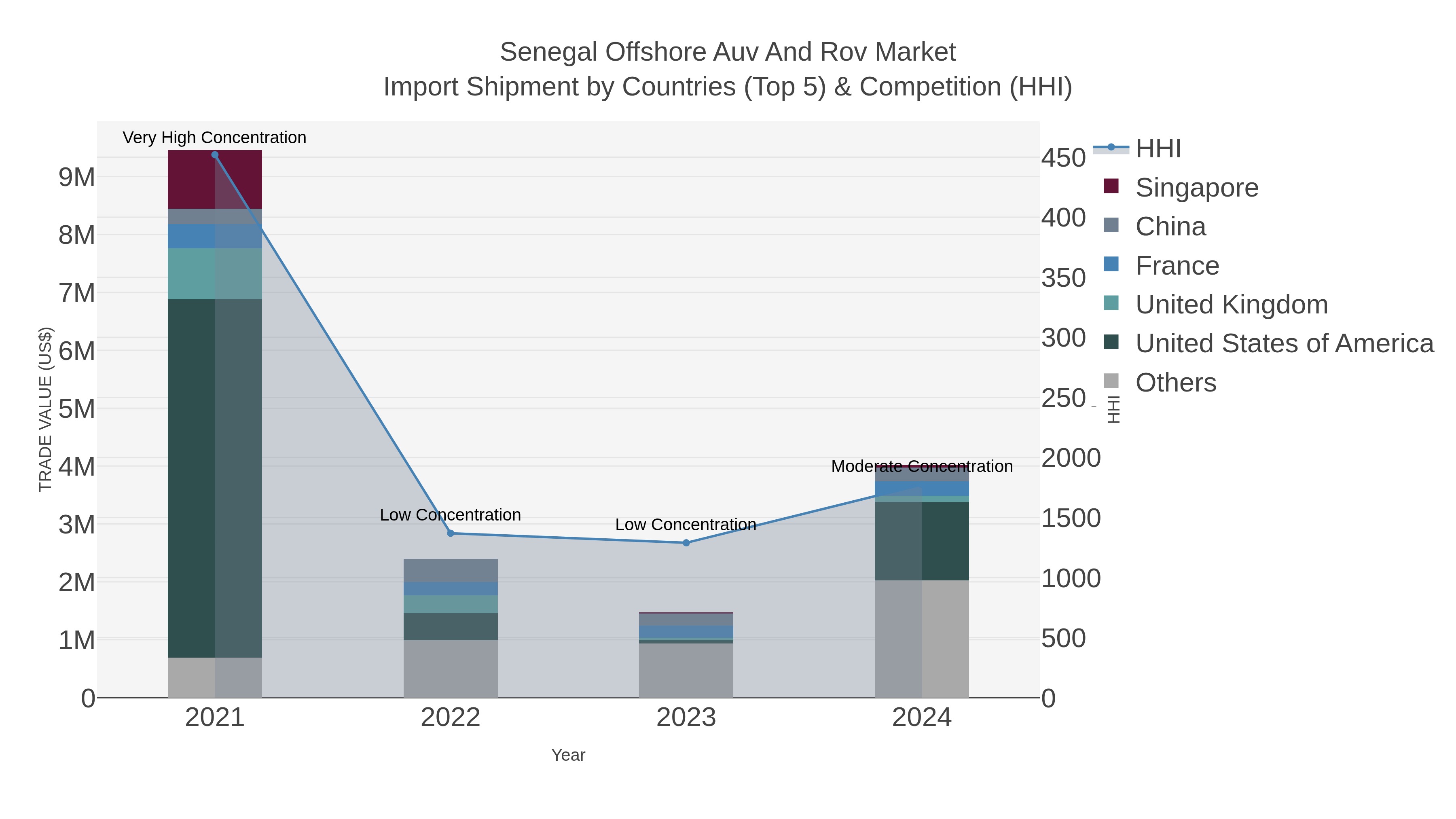Click the 2000 HHI axis tick label
The image size is (1456, 819).
coord(1071,458)
